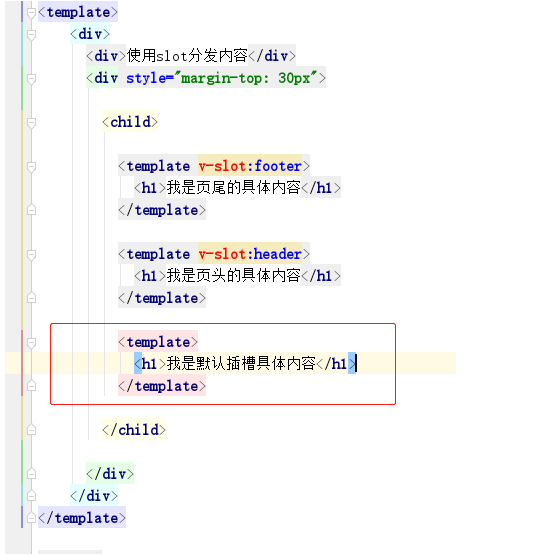
Task: Click the h1 text 我是默认插槽具体内容
Action: click(241, 363)
